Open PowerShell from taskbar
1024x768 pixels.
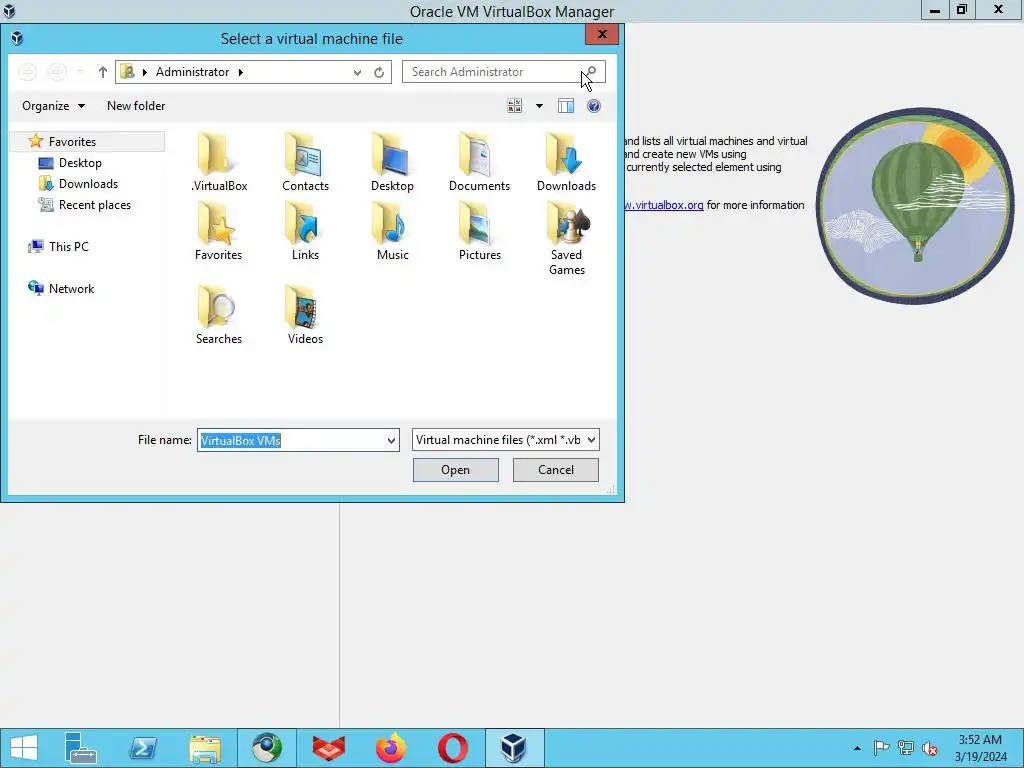[x=142, y=748]
